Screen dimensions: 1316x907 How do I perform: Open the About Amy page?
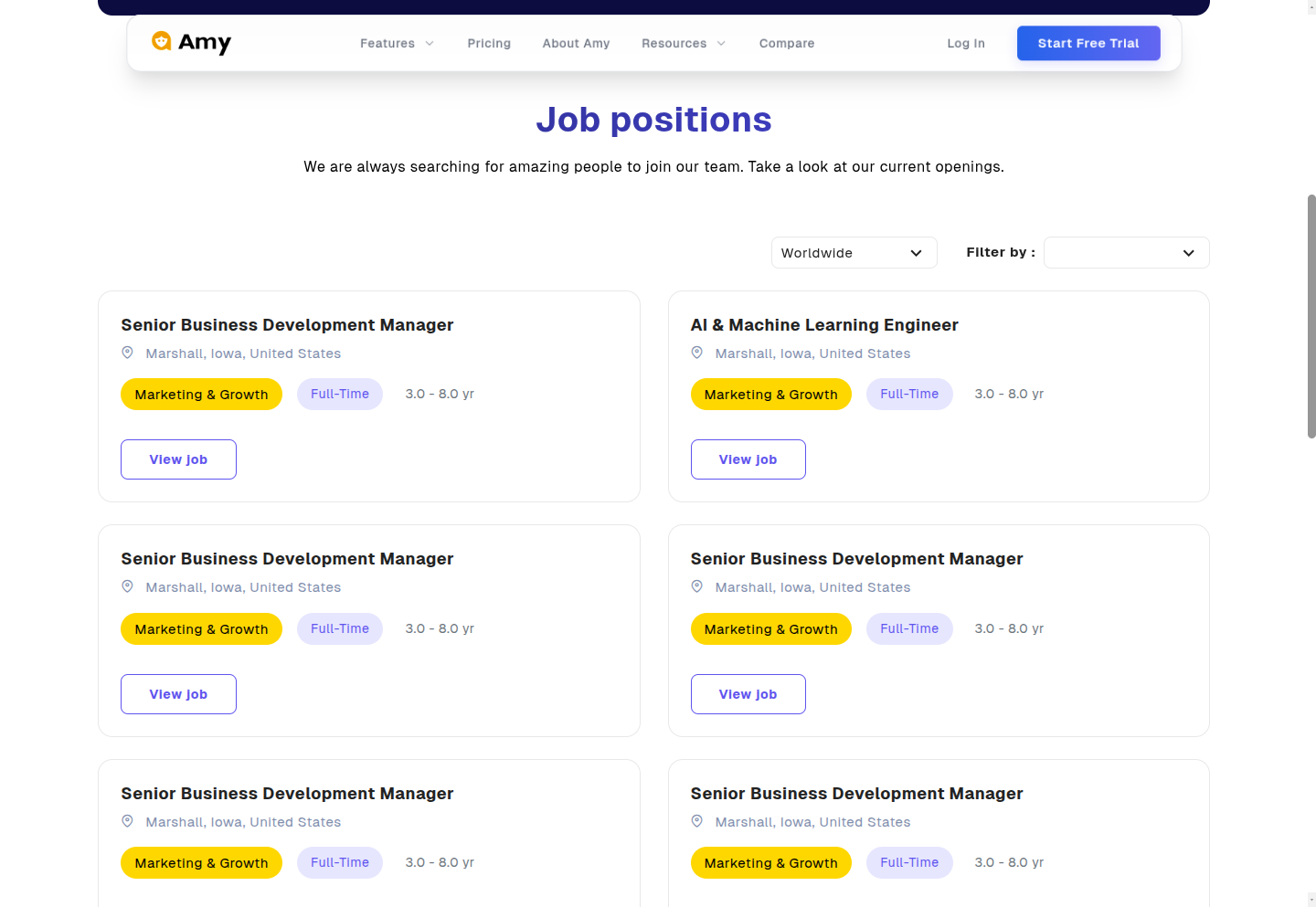click(x=576, y=44)
